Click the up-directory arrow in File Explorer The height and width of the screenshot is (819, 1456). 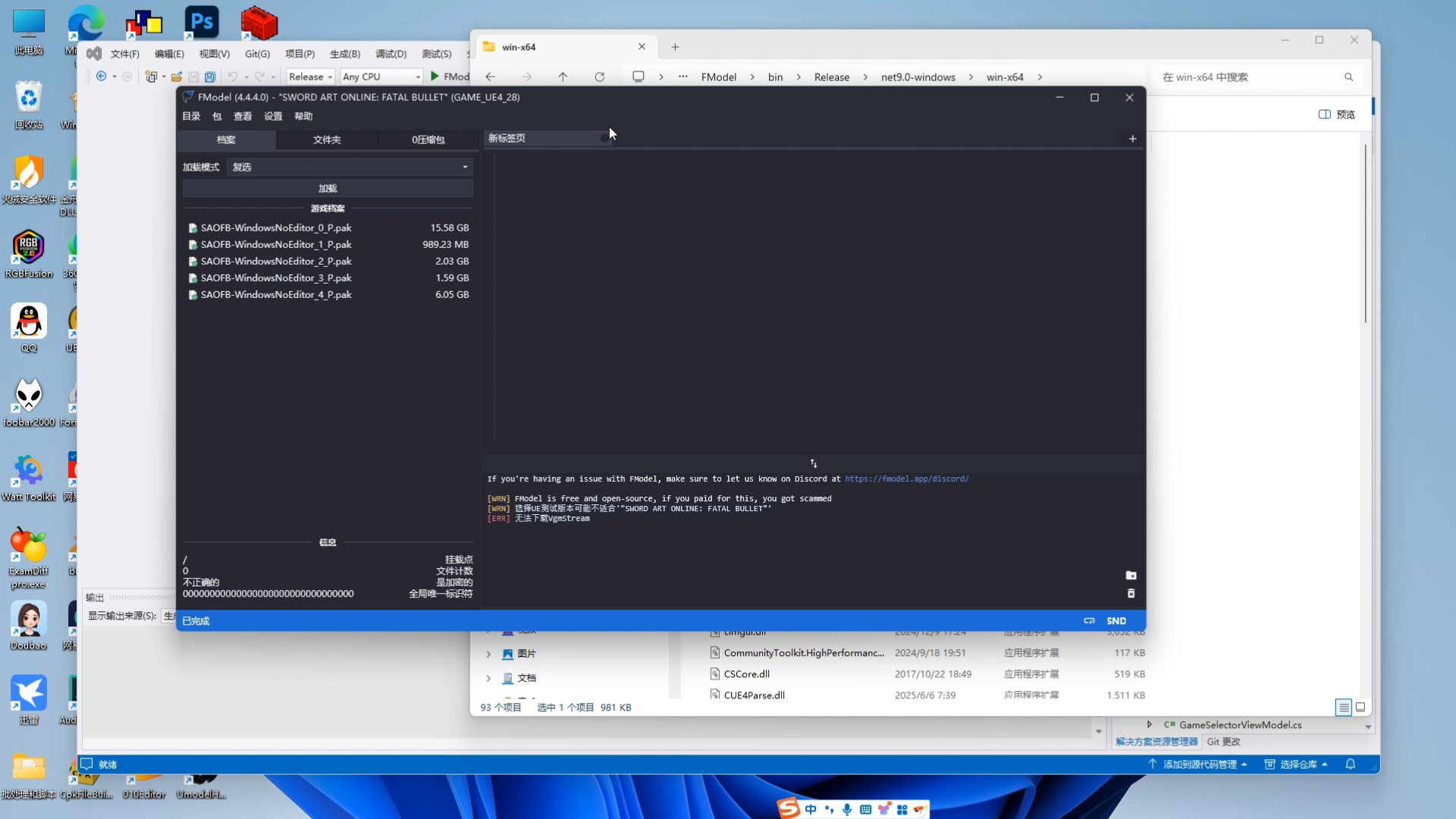click(x=563, y=77)
